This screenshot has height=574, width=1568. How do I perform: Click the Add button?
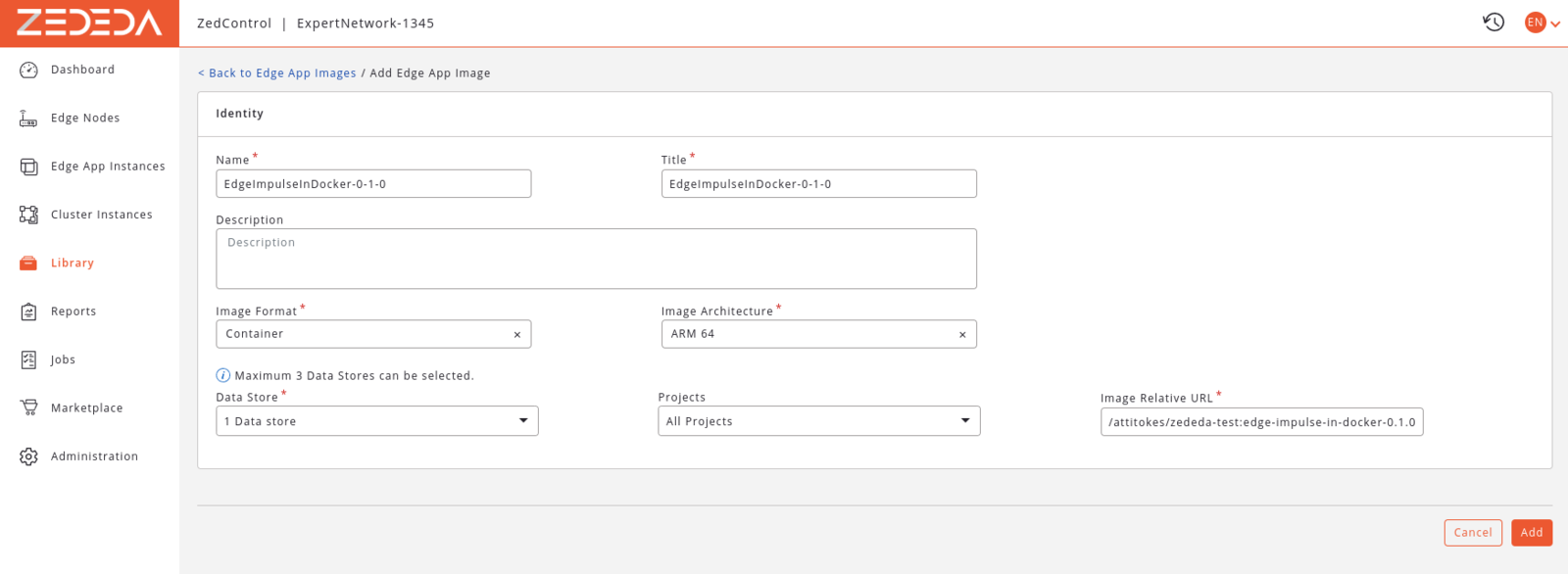[x=1532, y=533]
